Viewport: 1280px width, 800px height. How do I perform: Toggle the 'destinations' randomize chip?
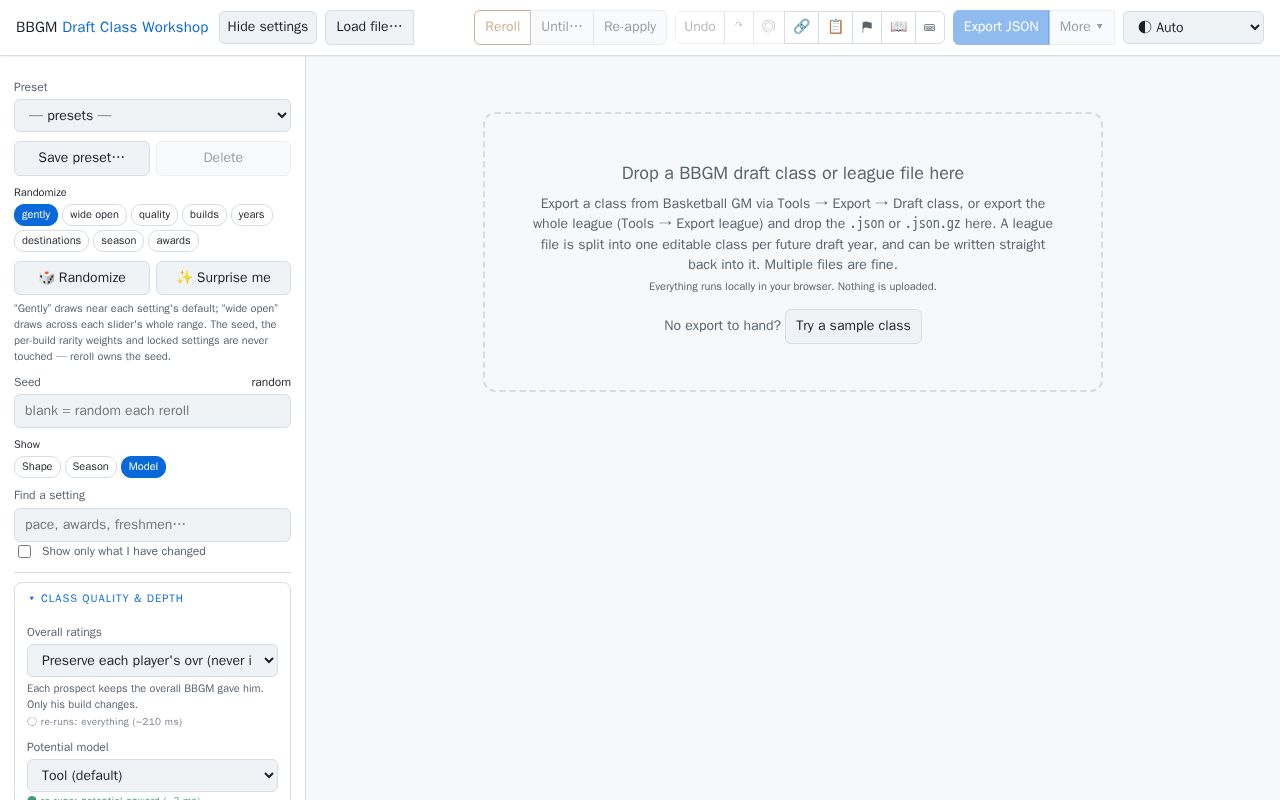point(51,241)
